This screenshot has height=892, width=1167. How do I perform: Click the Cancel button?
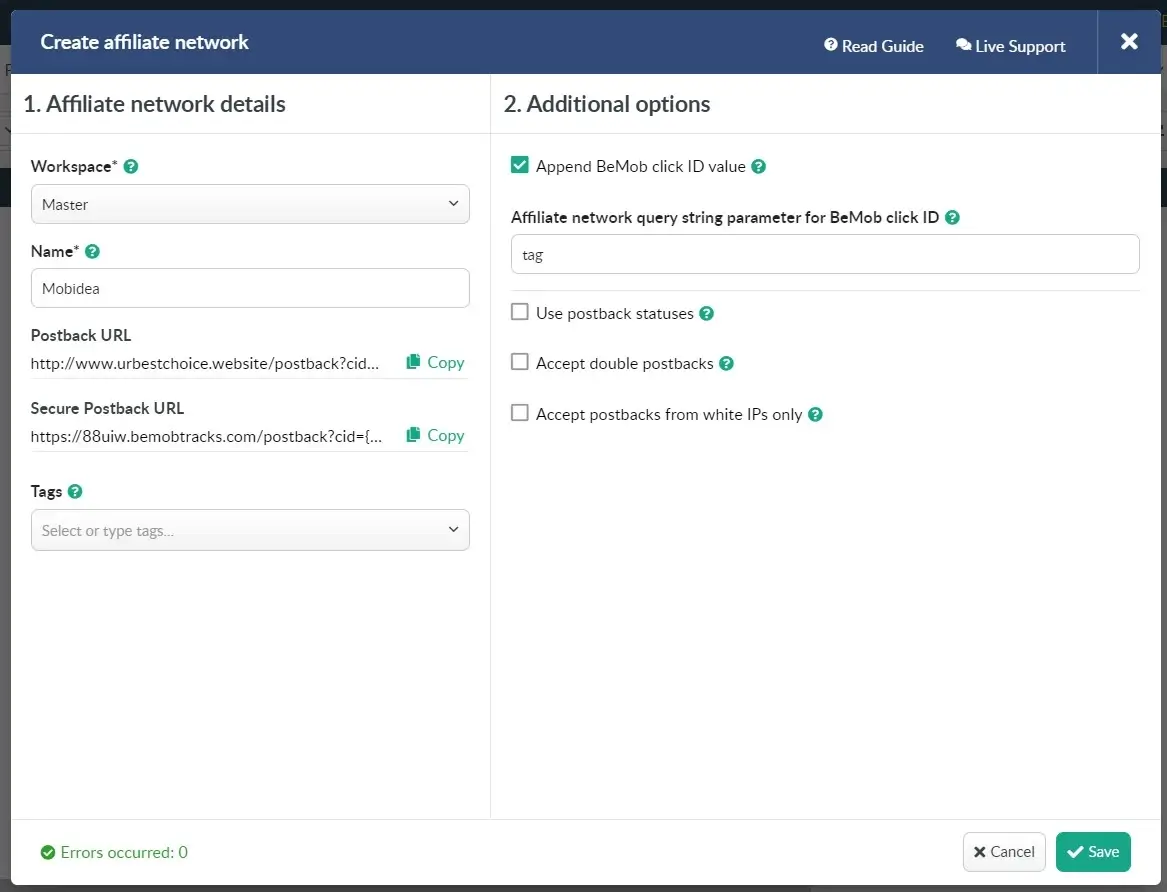pos(1004,852)
